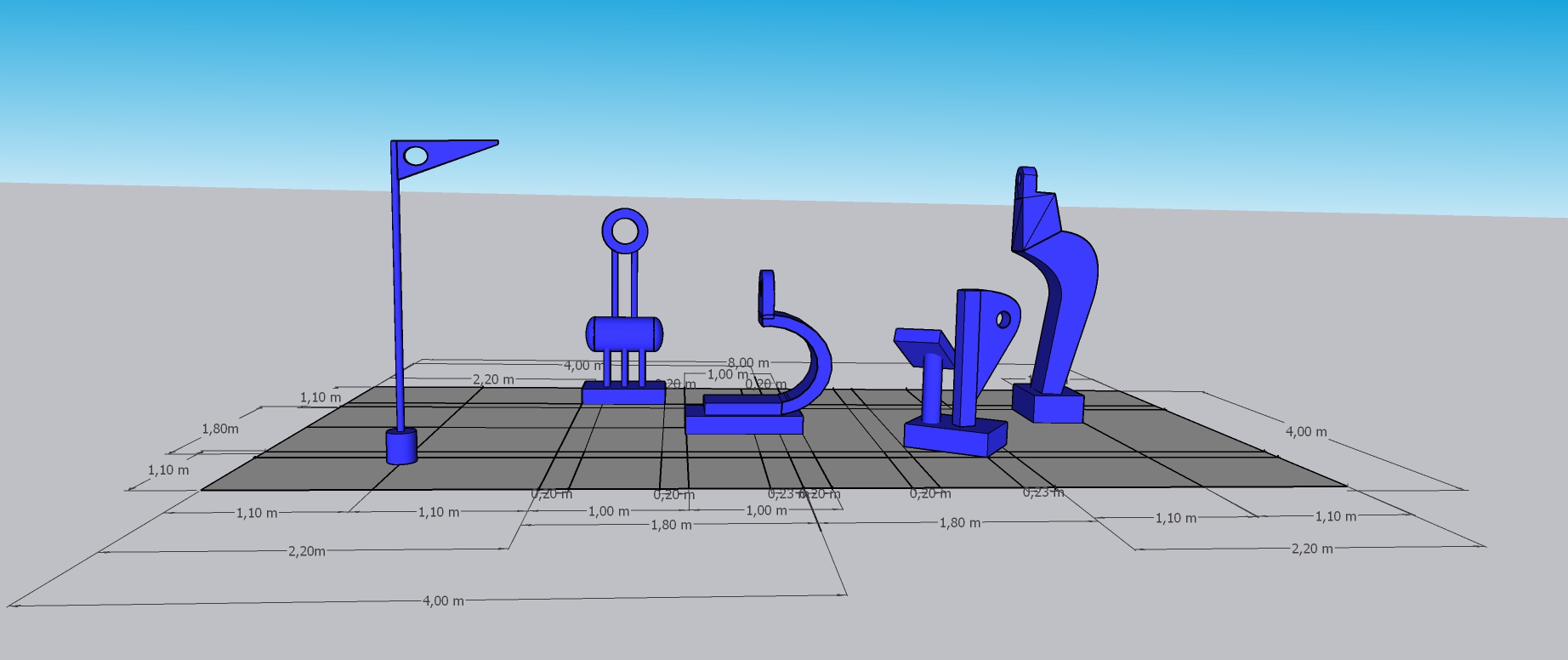Select the tall curved sculpture on the right

pos(1063,289)
